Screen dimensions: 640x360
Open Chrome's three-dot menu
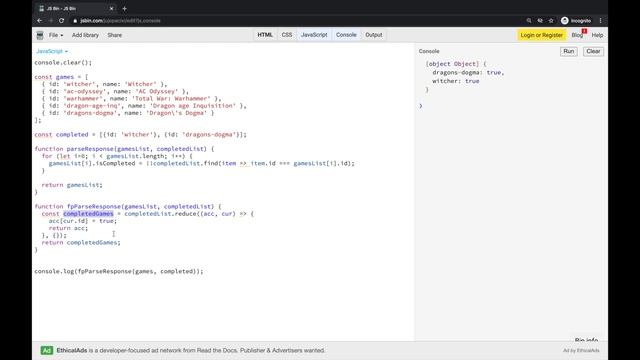tap(600, 20)
